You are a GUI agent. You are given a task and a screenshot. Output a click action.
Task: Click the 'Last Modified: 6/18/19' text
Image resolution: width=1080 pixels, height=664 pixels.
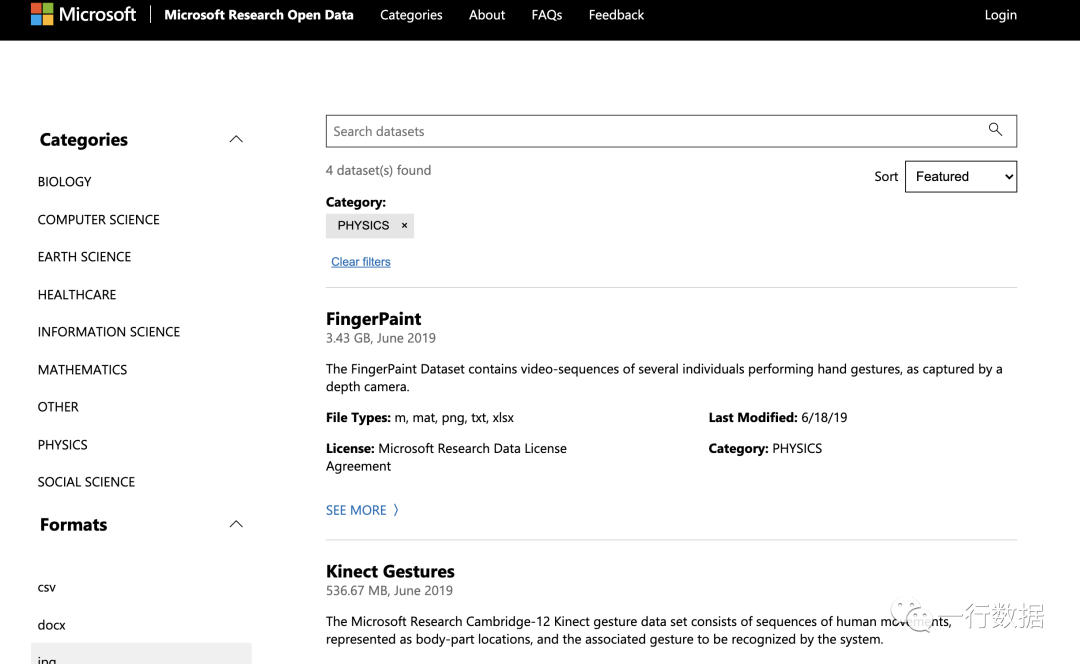pos(778,417)
